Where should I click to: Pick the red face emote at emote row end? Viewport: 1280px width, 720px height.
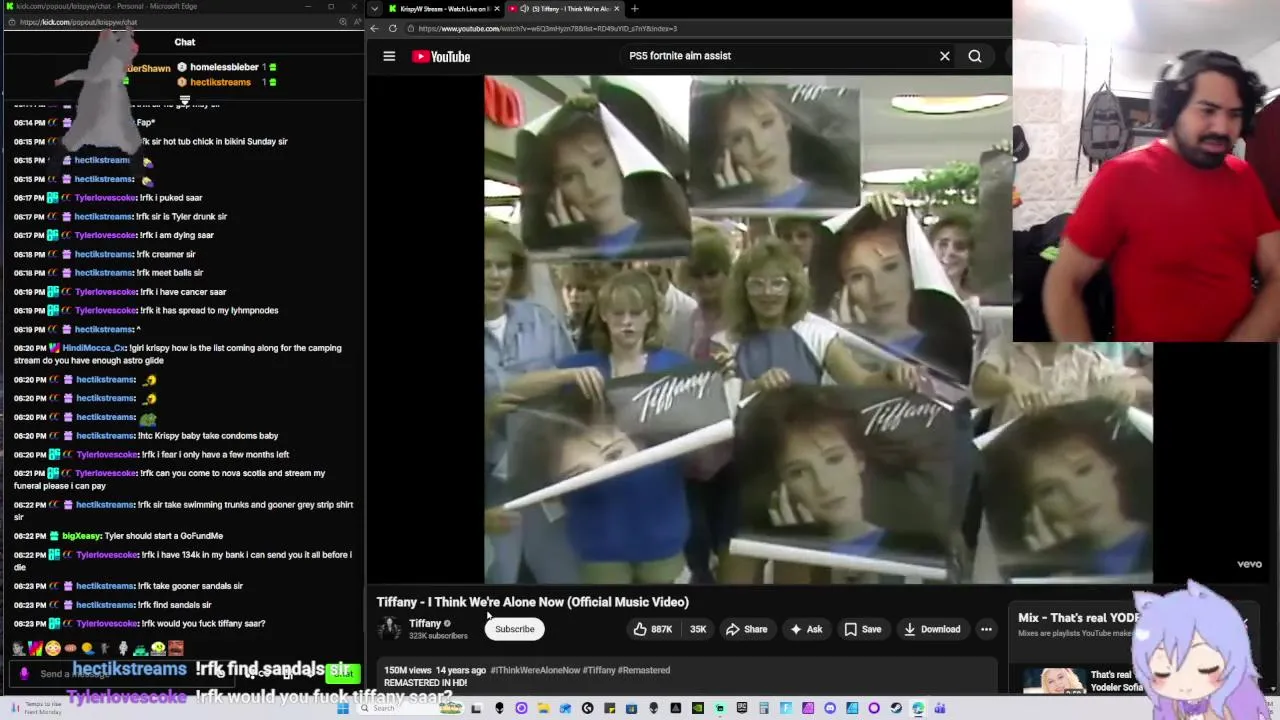(x=176, y=648)
